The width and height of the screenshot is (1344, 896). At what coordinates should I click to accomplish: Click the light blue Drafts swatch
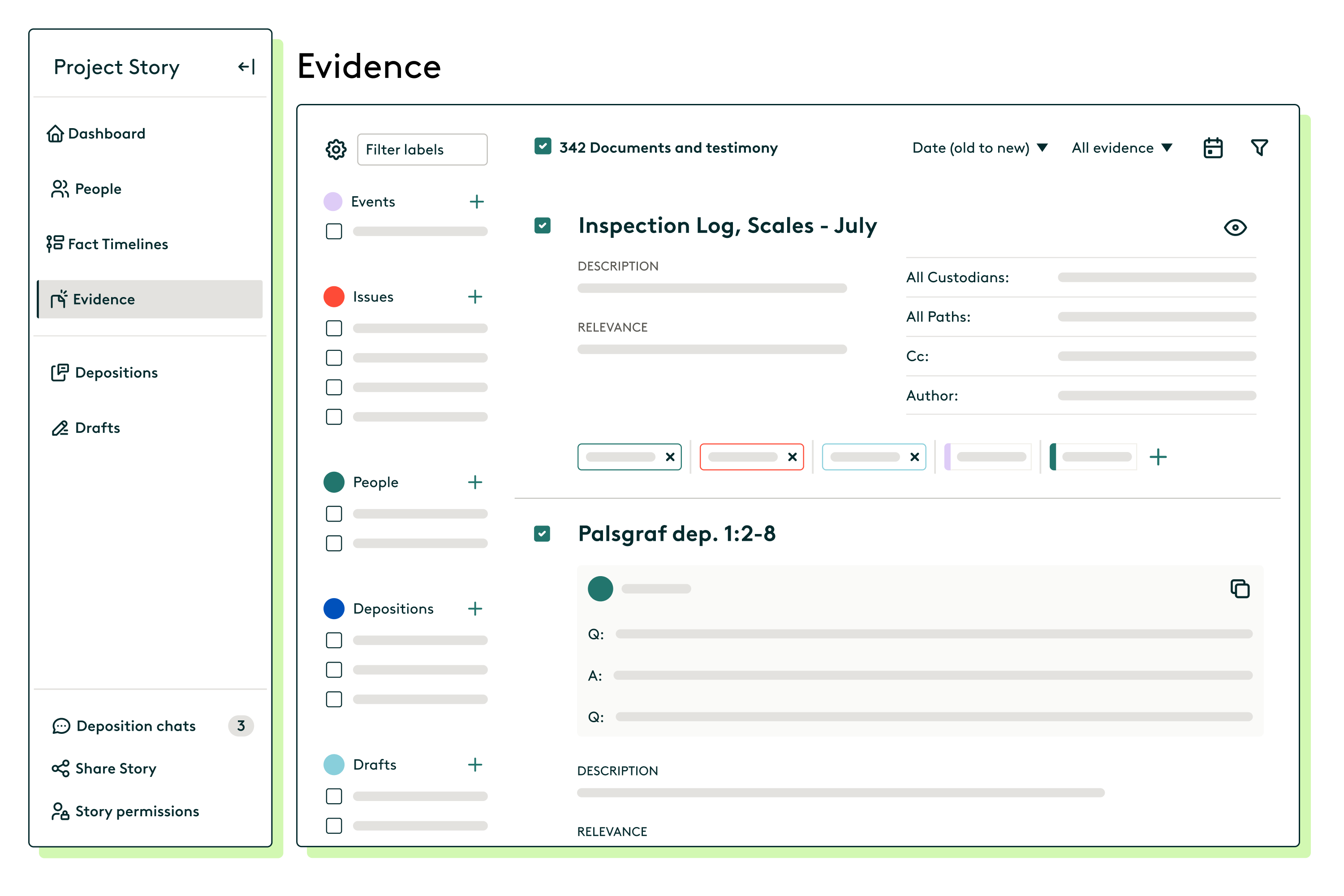click(x=334, y=765)
